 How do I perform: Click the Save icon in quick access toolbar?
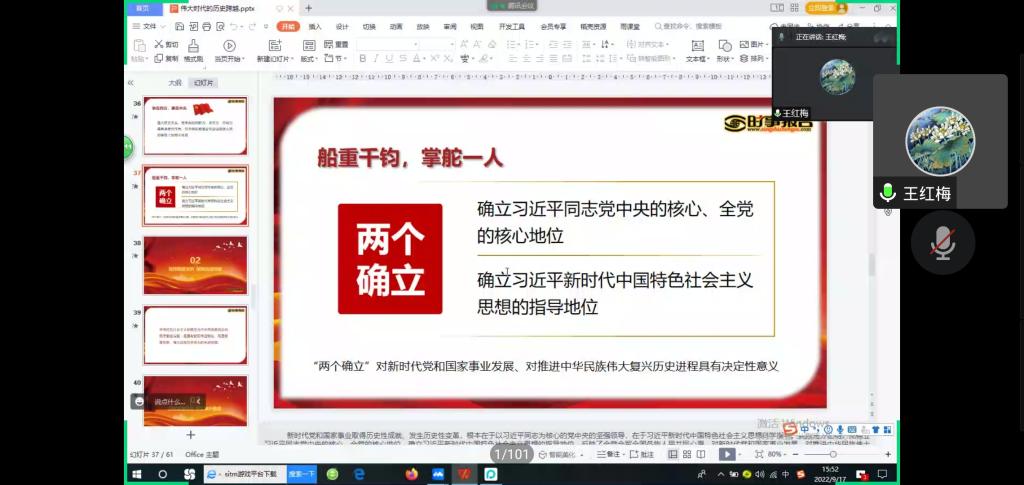pyautogui.click(x=179, y=26)
